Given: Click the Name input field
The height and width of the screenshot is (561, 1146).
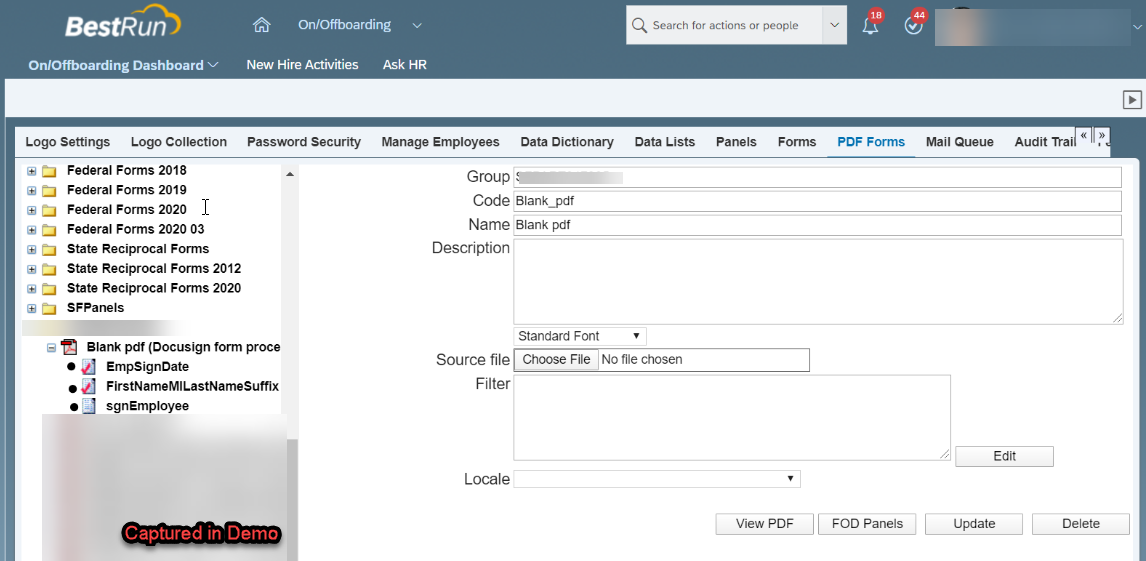Looking at the screenshot, I should (818, 225).
